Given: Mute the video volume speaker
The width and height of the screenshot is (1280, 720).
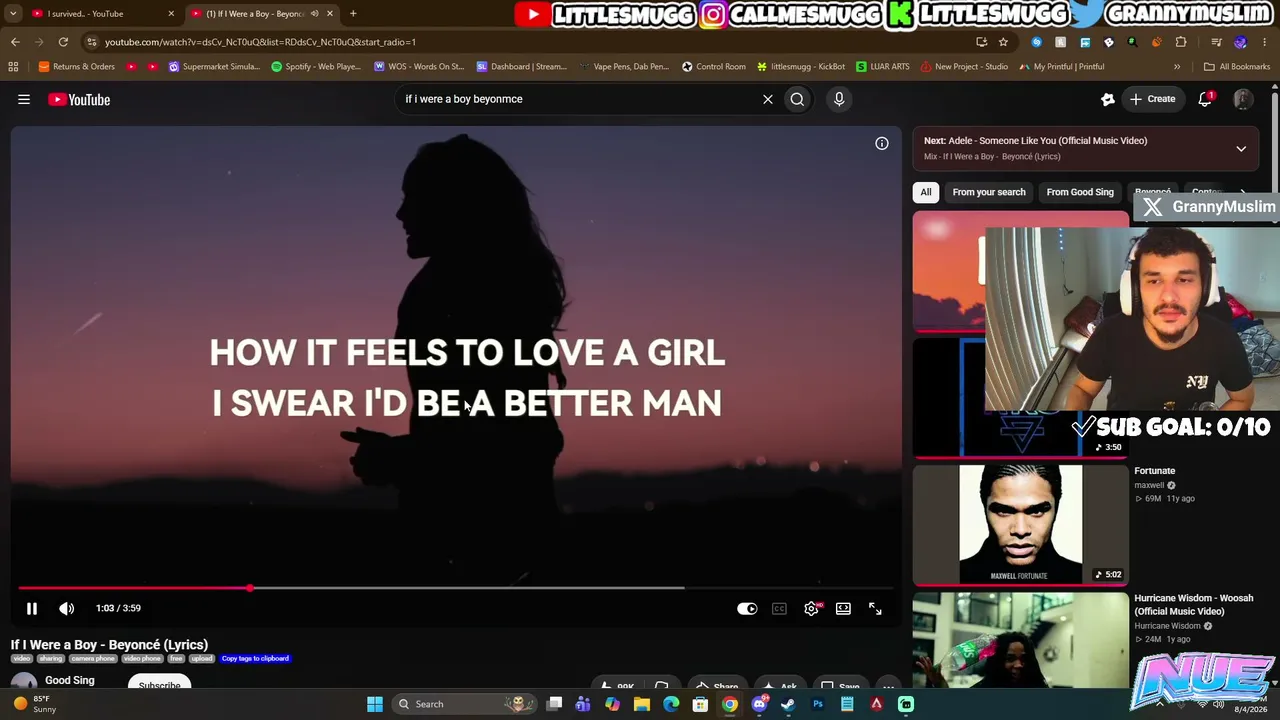Looking at the screenshot, I should pyautogui.click(x=66, y=608).
